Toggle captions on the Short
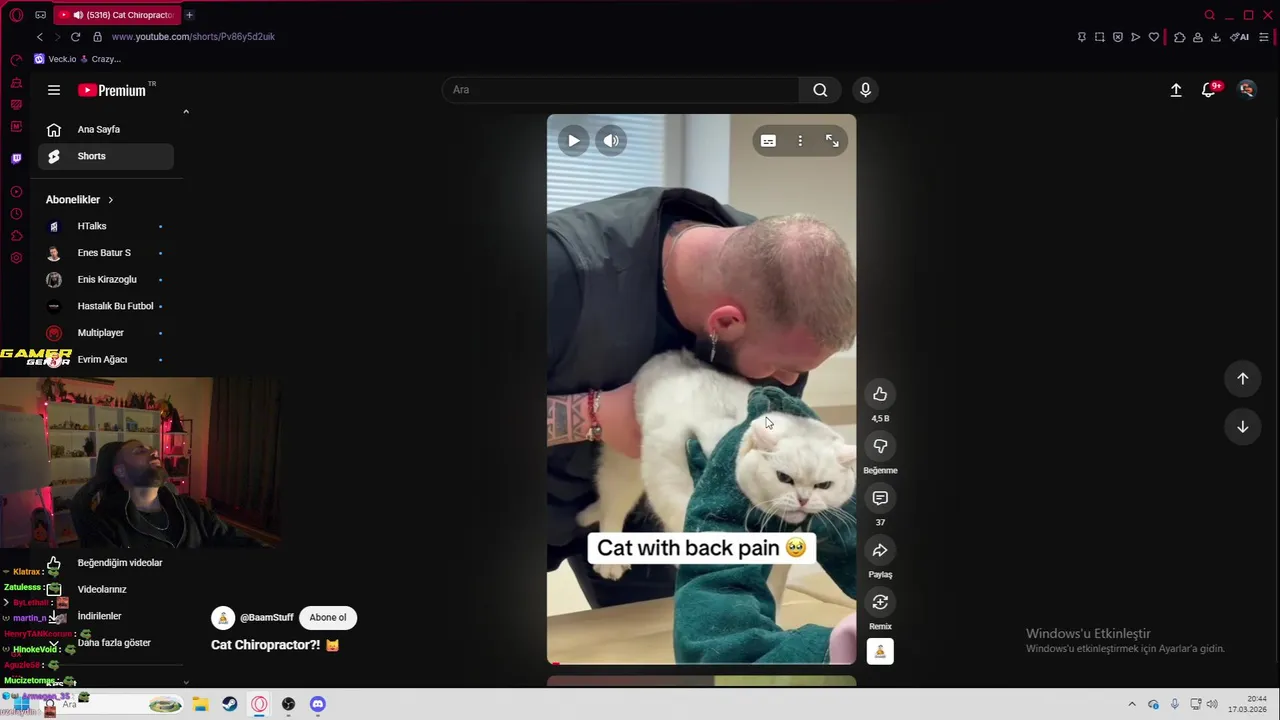1280x720 pixels. click(x=768, y=141)
